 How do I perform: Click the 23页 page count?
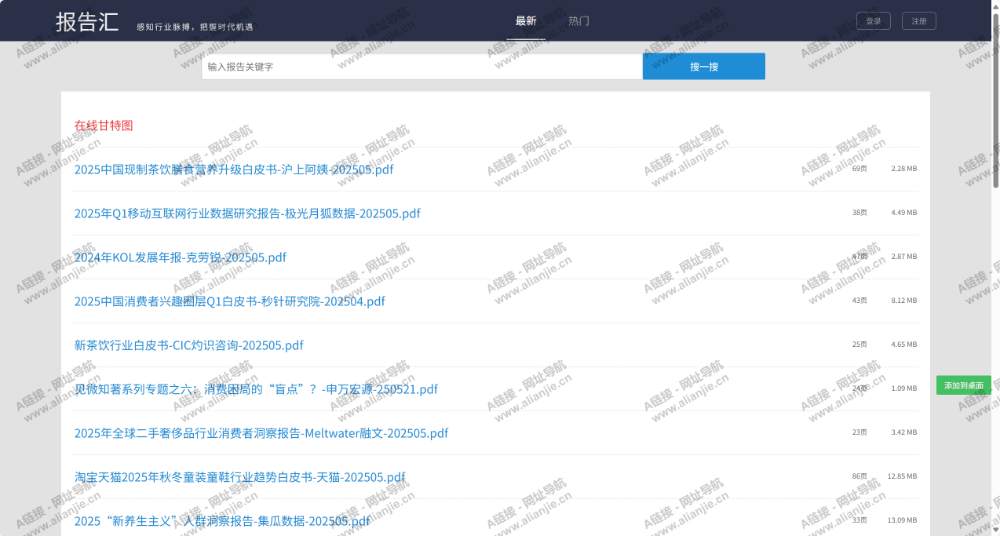click(860, 433)
